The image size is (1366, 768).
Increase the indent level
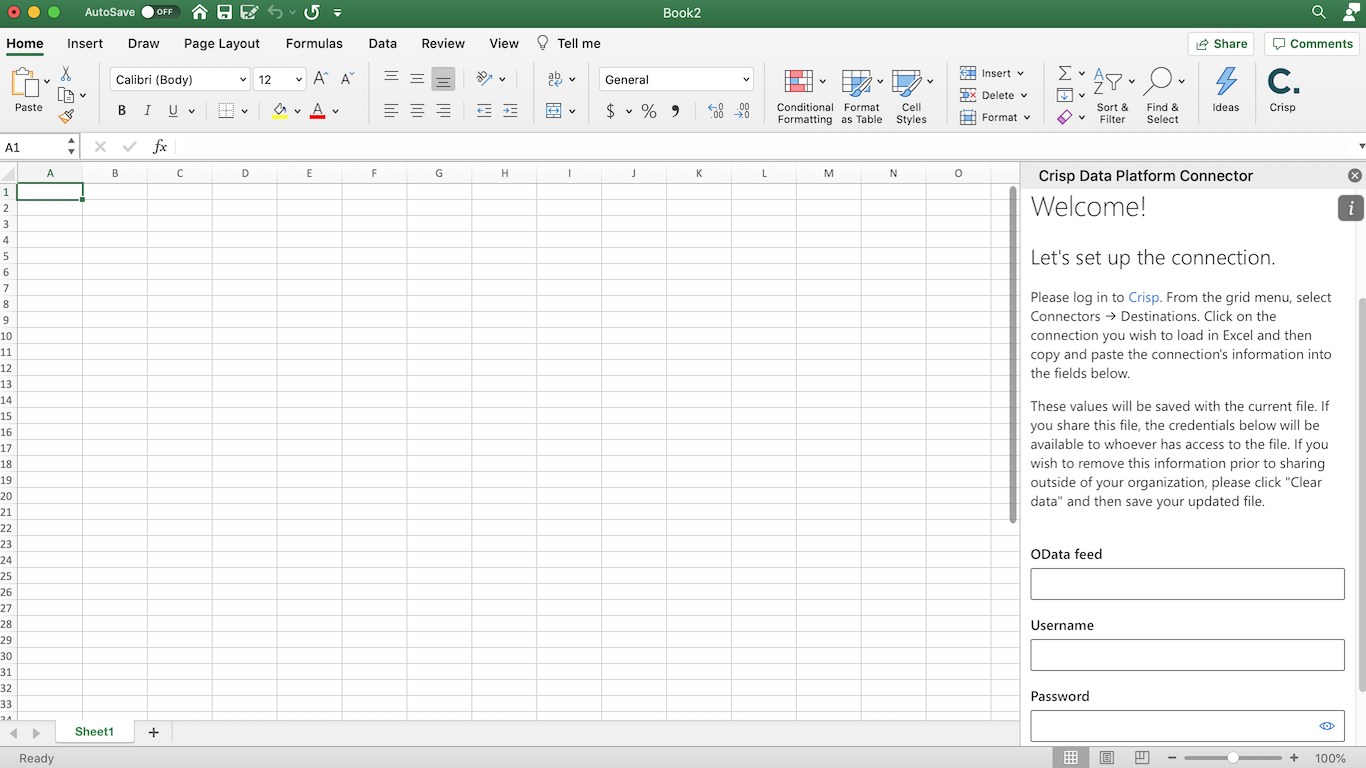pyautogui.click(x=510, y=111)
